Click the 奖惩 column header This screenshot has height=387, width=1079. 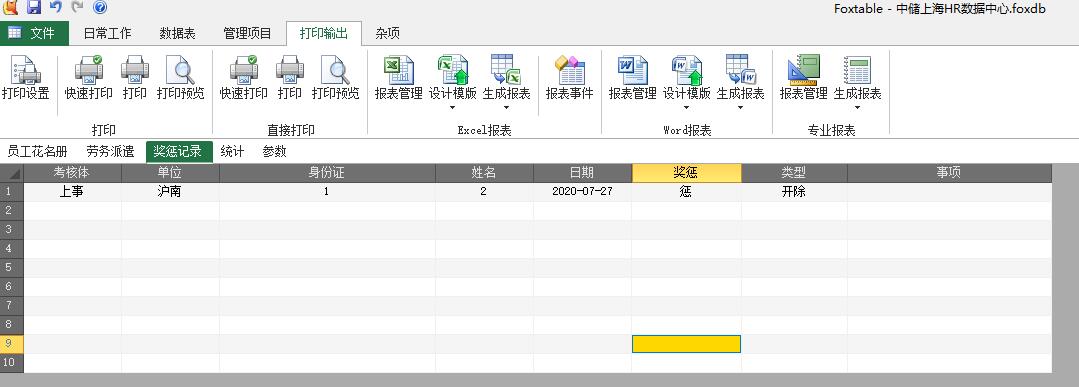[x=686, y=173]
